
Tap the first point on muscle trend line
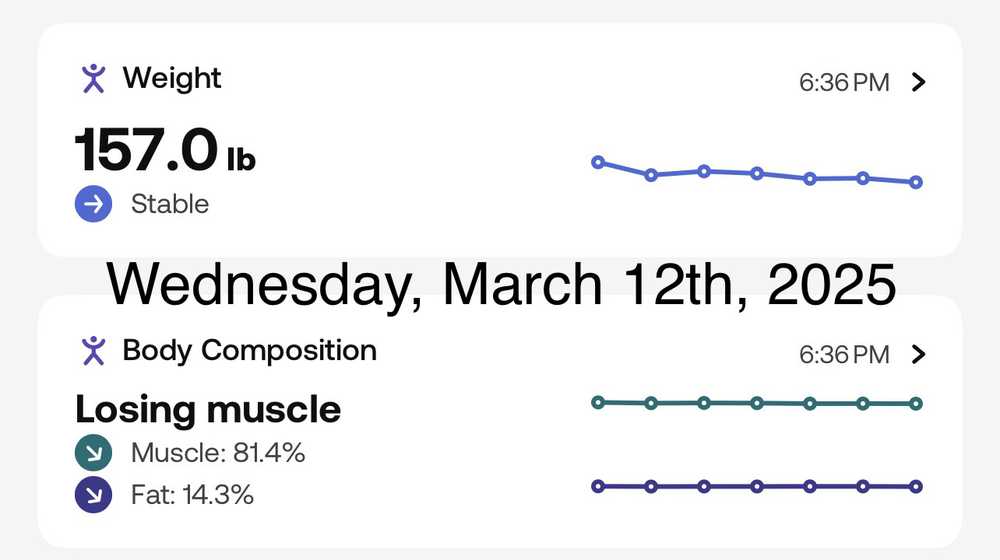pos(598,403)
